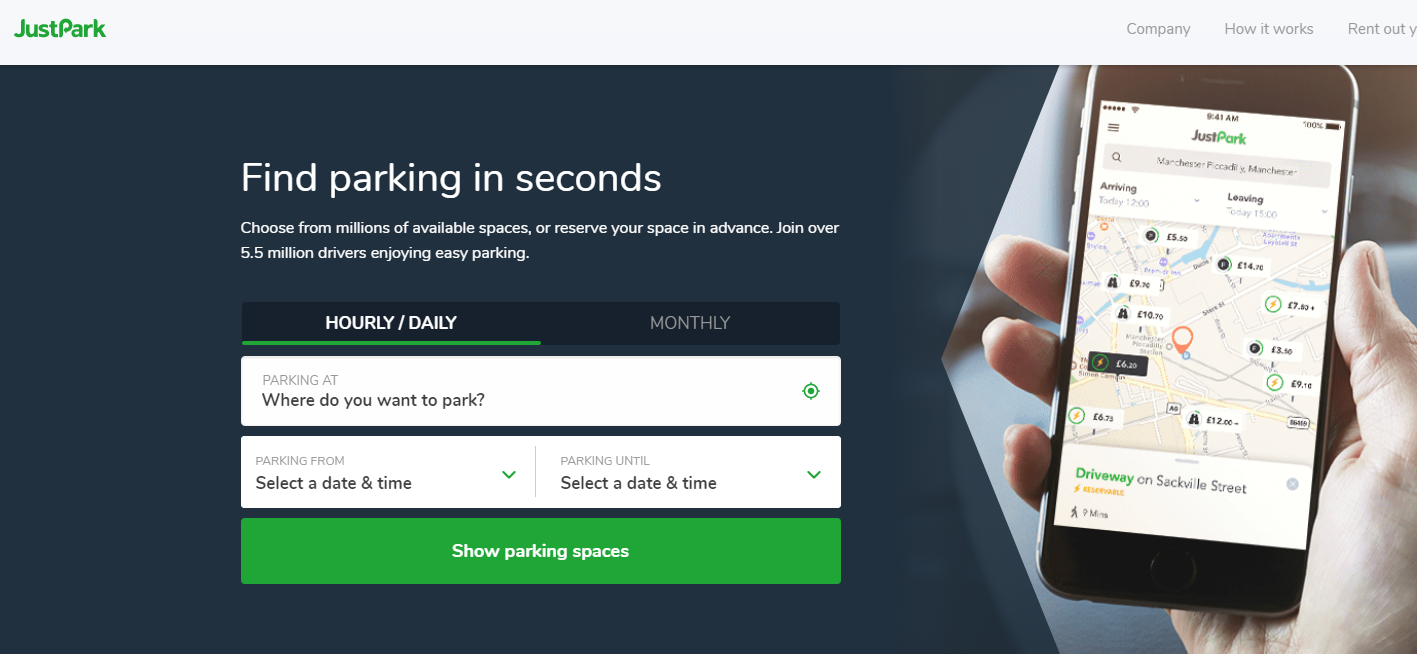1417x654 pixels.
Task: Expand the Parking From chevron
Action: pos(509,474)
